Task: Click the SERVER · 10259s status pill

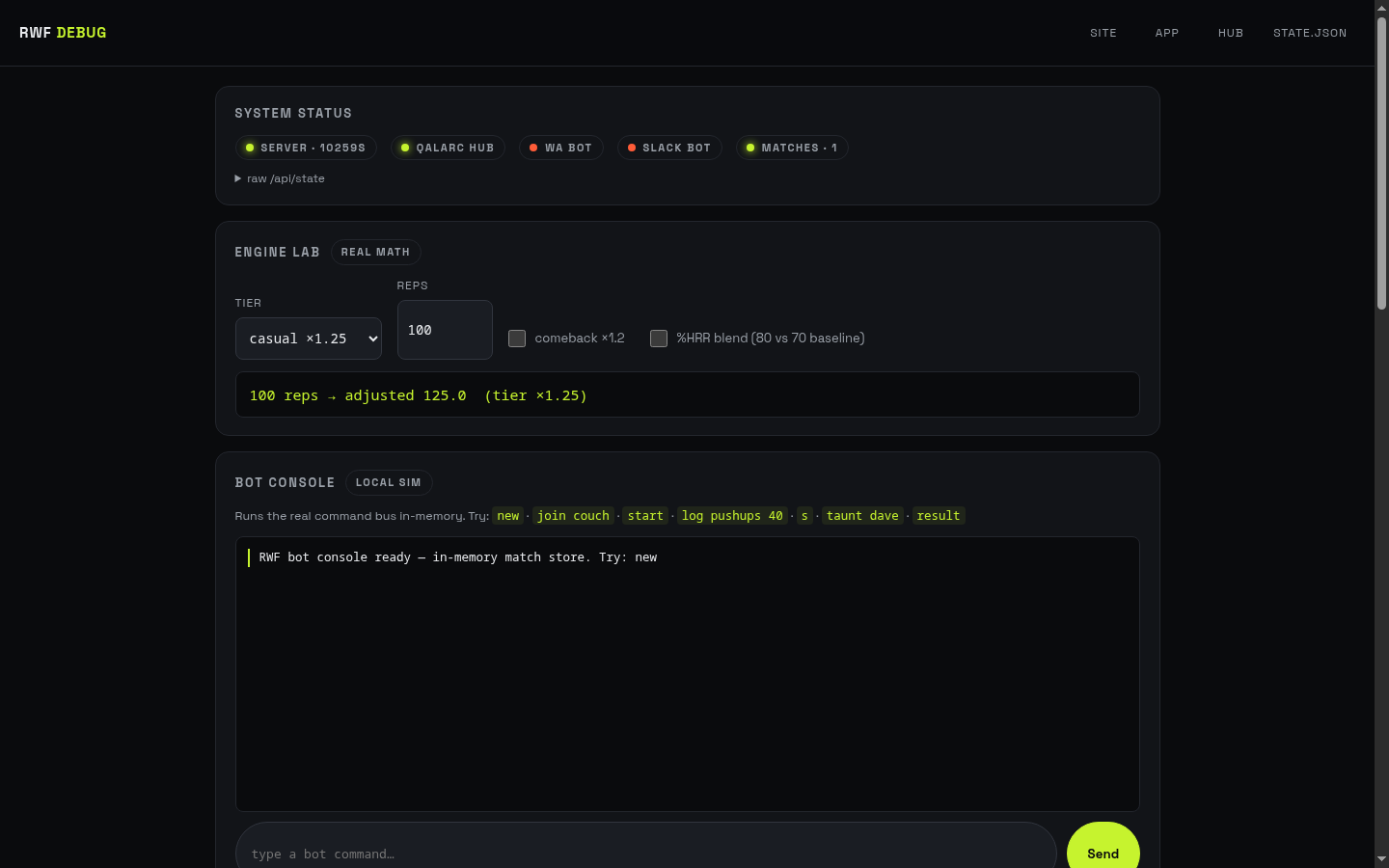Action: click(306, 148)
